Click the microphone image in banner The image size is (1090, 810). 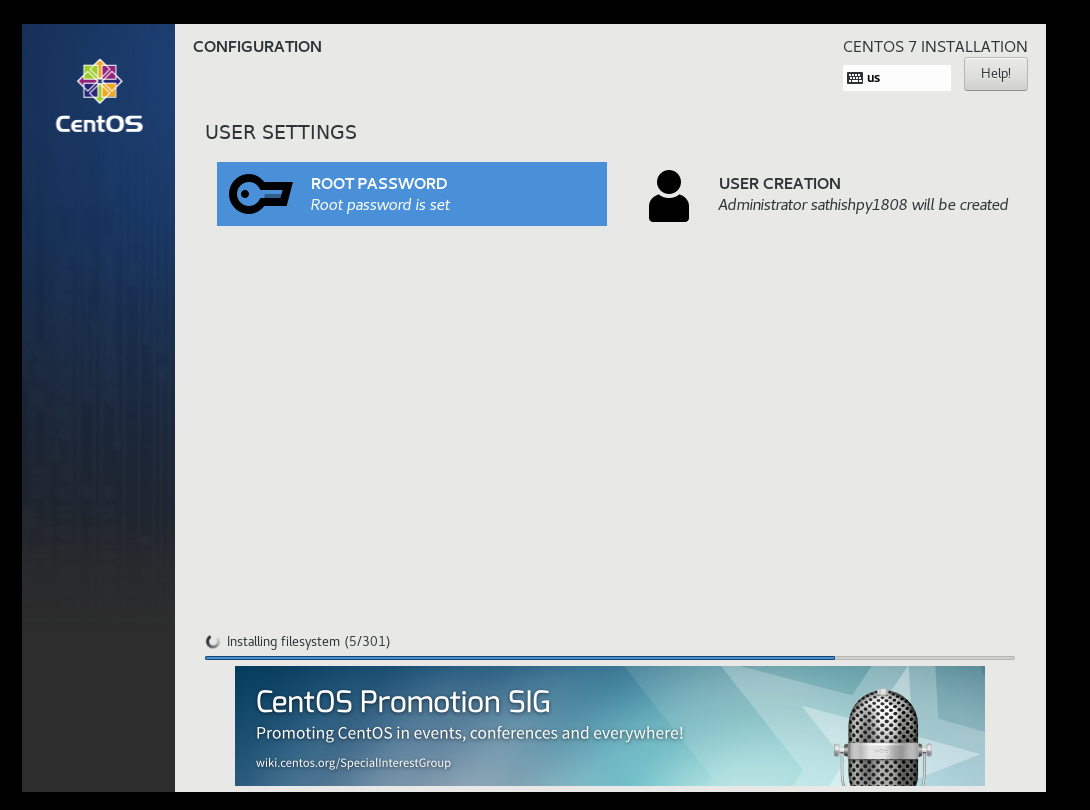pyautogui.click(x=883, y=737)
